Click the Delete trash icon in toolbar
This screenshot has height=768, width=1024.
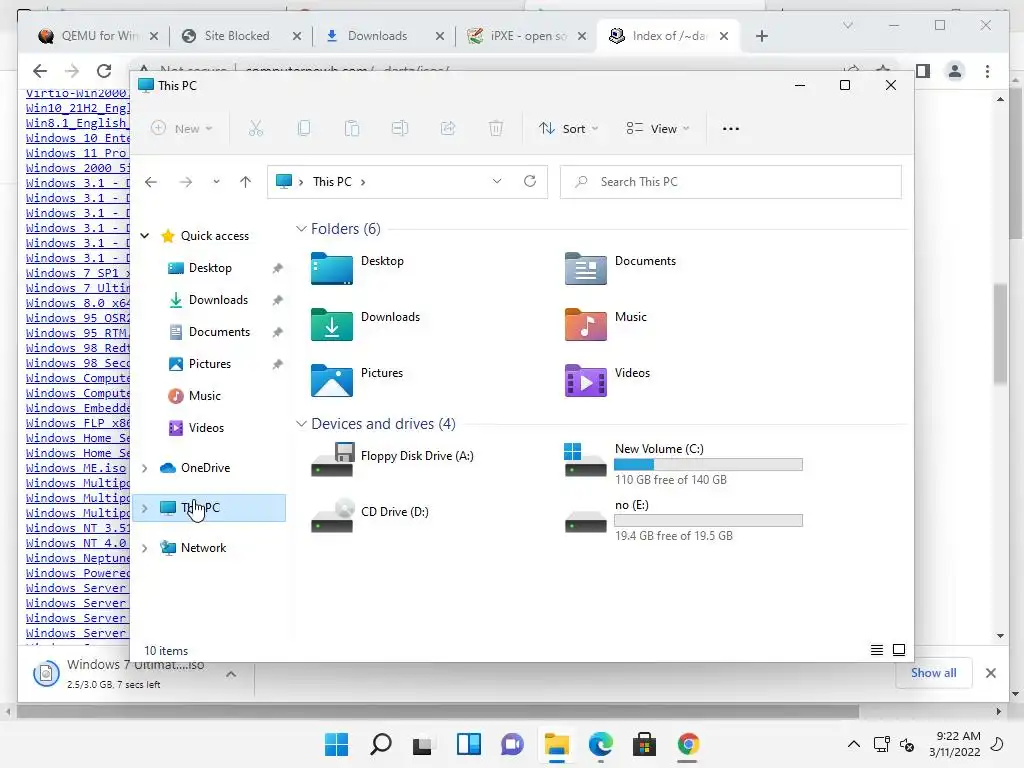tap(496, 129)
